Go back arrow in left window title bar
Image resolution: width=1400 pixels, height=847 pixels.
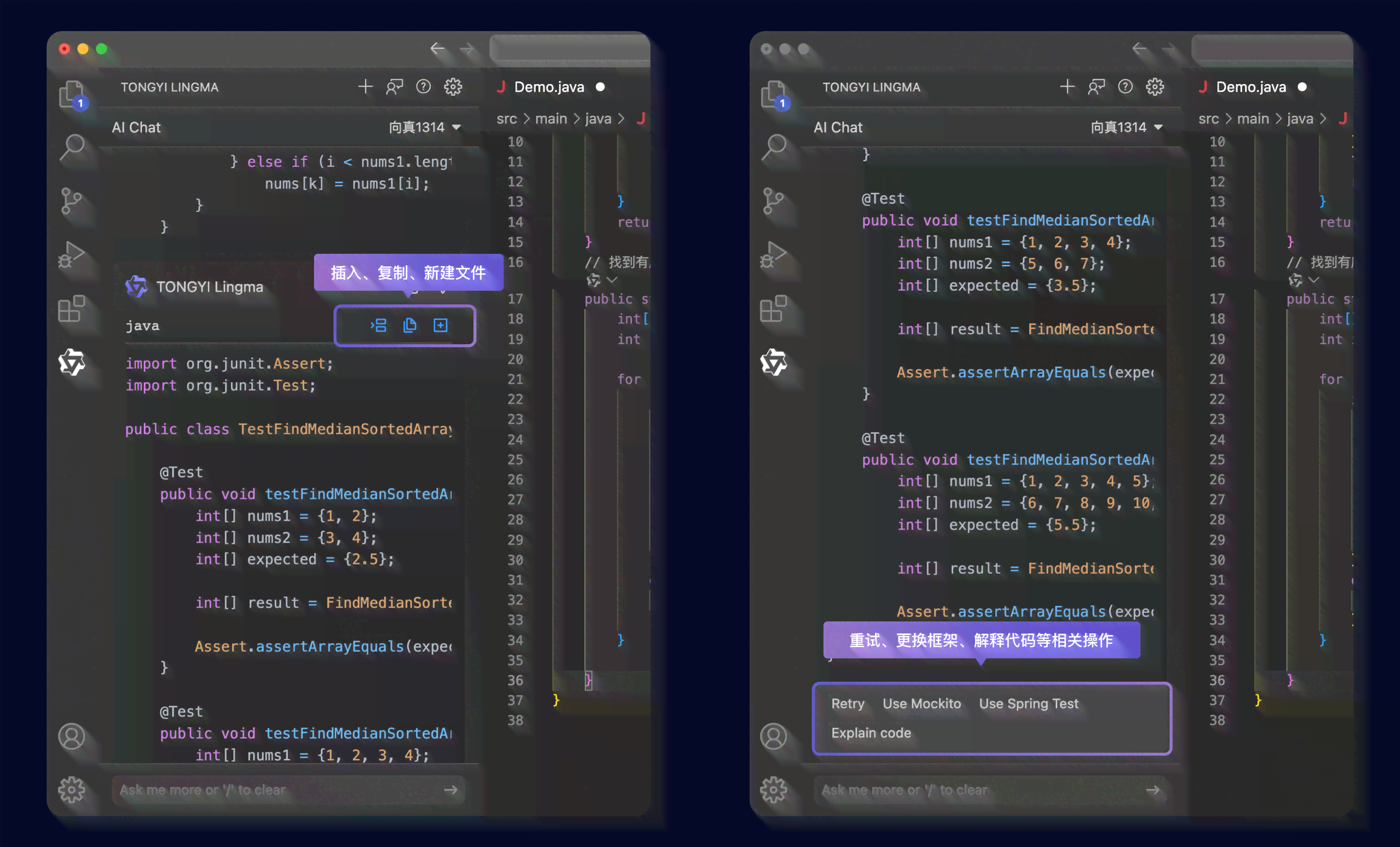[x=437, y=48]
